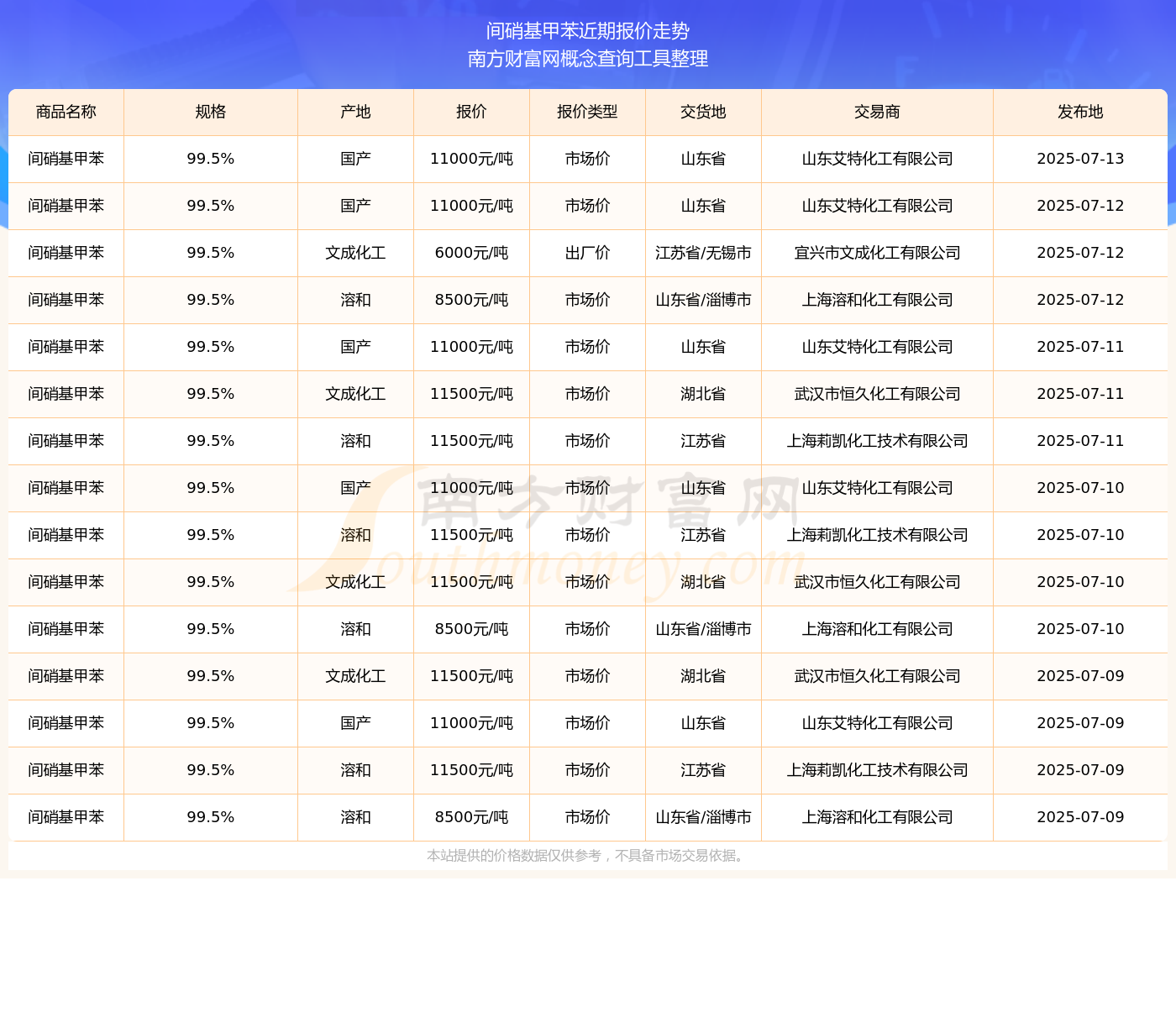Click 湖北省 in the 2025-07-11 row

(703, 394)
